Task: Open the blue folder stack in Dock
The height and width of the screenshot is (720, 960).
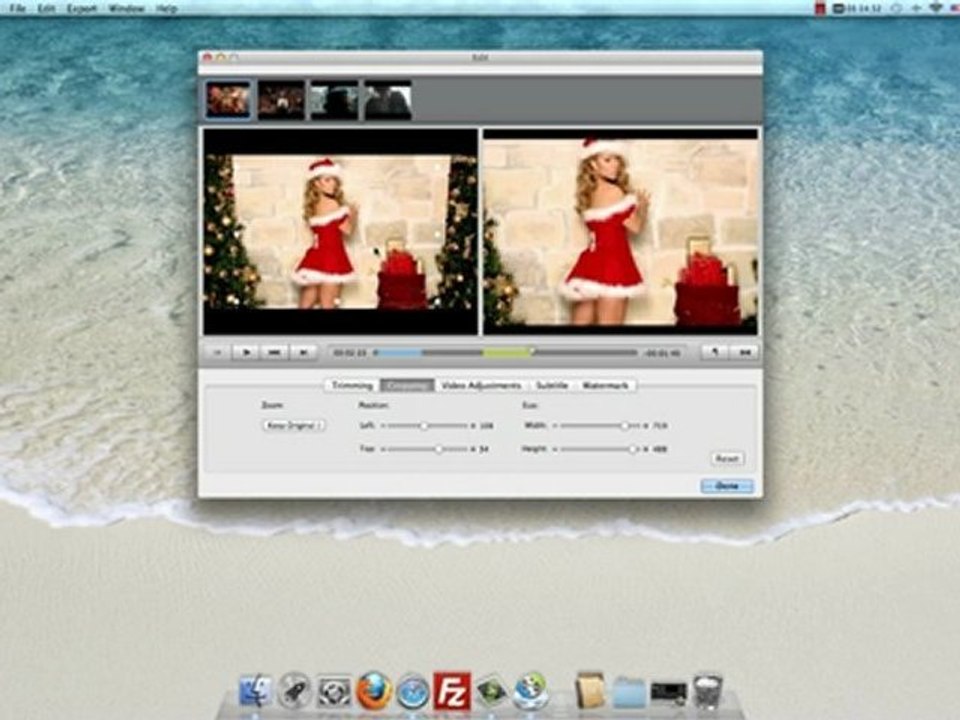Action: click(x=629, y=692)
